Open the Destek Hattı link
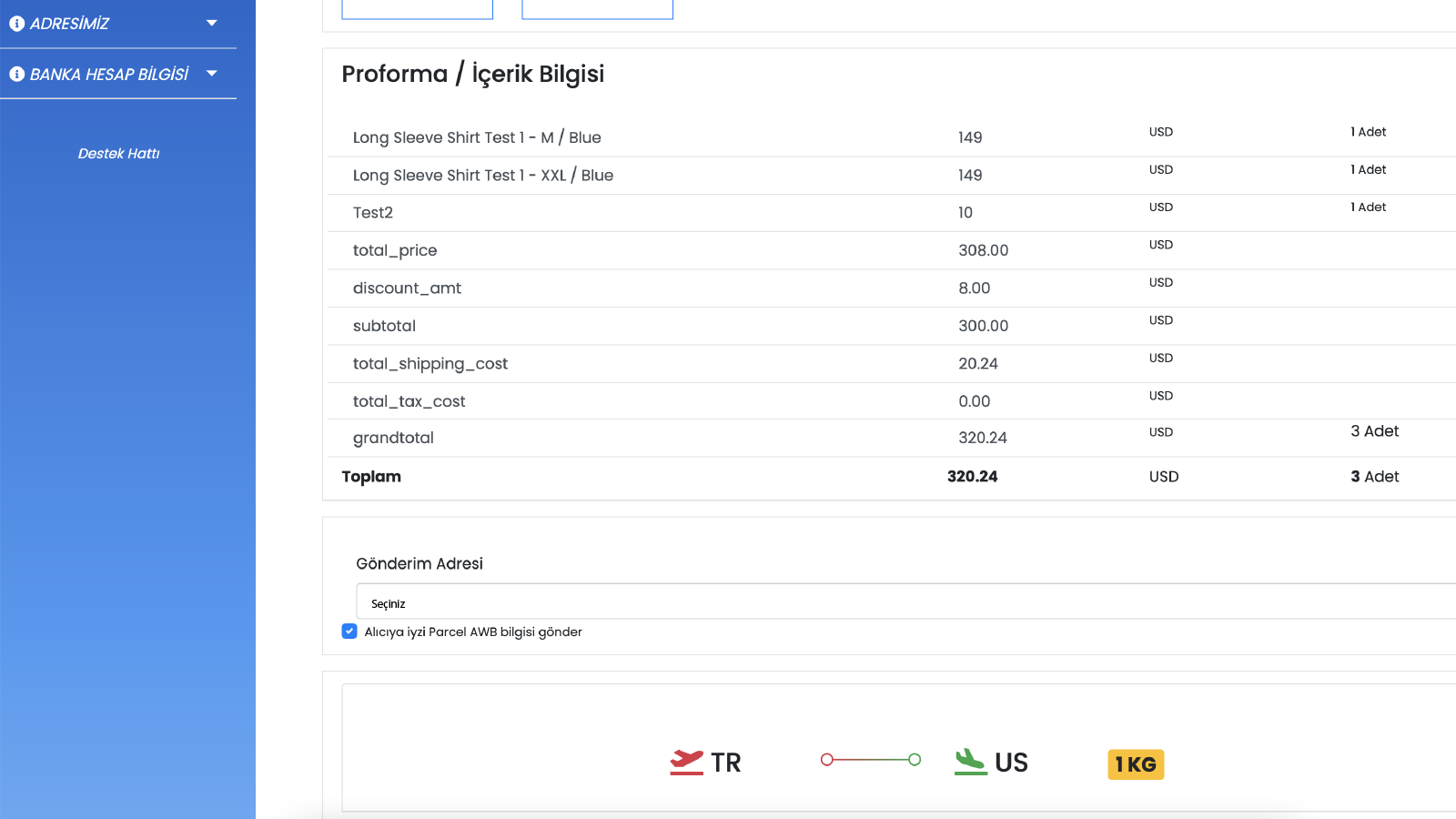 tap(118, 154)
